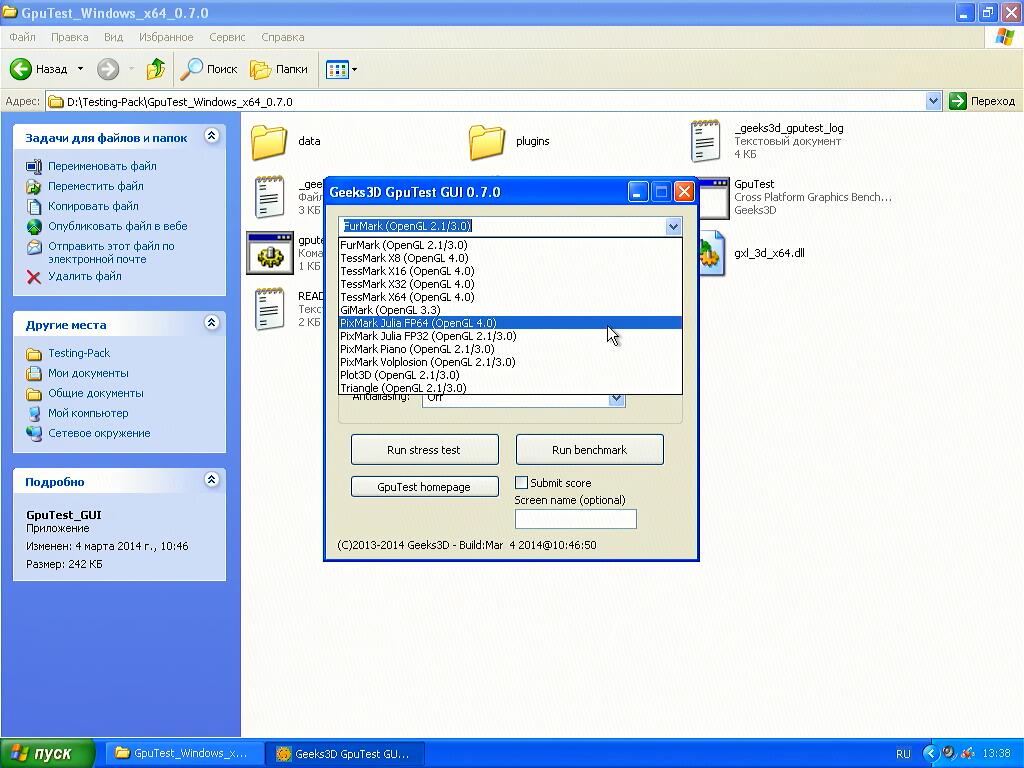The height and width of the screenshot is (768, 1024).
Task: Select the _geeks3d_gputest_log text file icon
Action: (x=705, y=141)
